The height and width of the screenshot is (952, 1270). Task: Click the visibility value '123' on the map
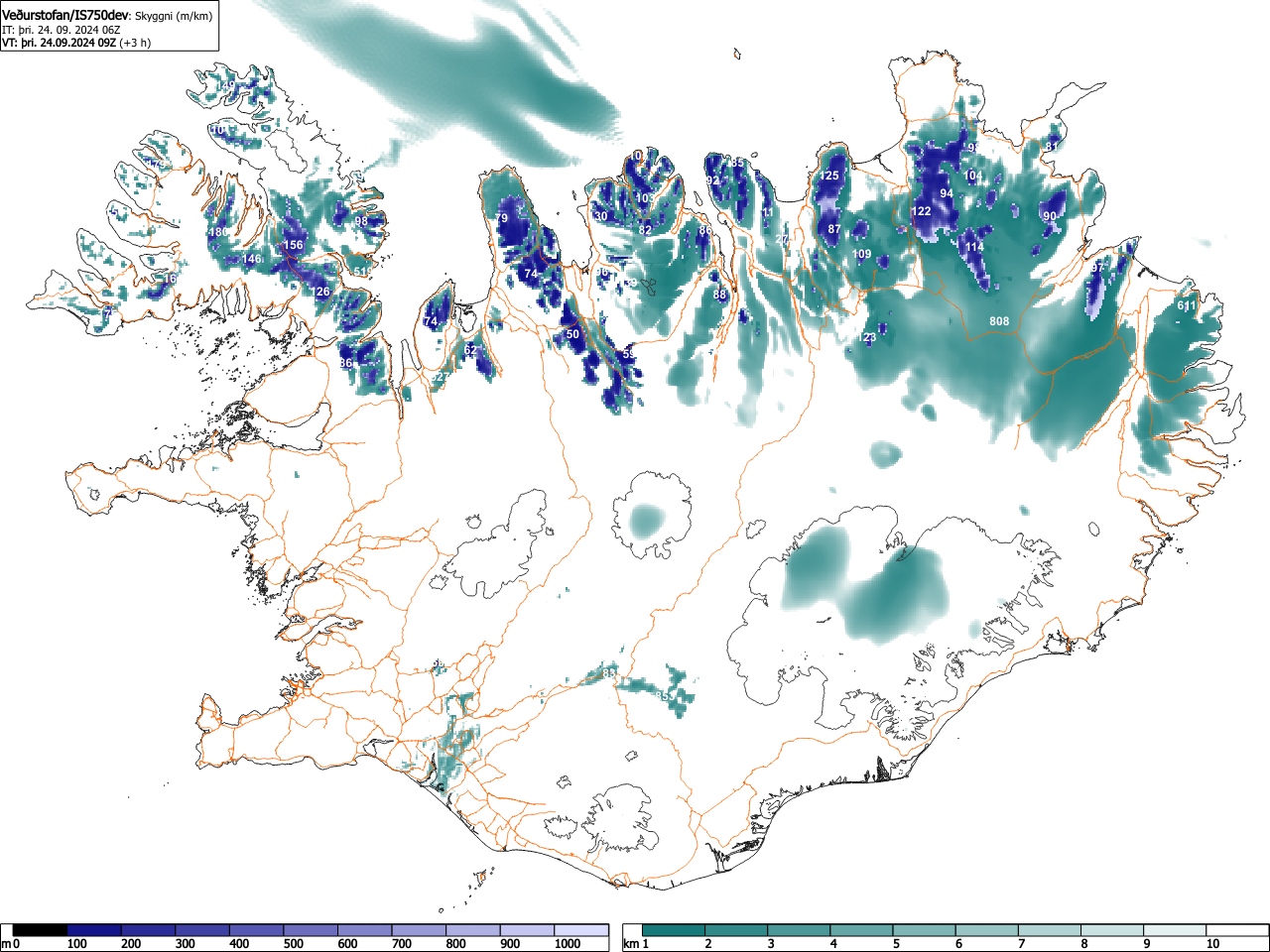tap(867, 338)
